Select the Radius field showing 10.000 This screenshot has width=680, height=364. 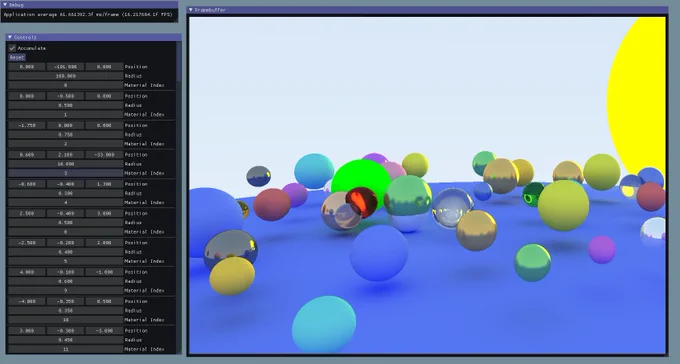(65, 164)
